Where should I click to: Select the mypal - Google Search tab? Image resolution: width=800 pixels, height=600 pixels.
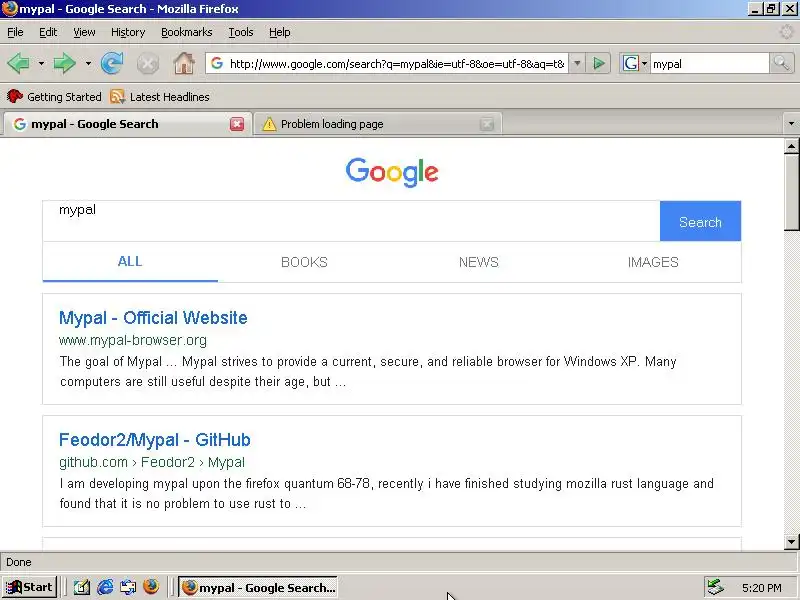(x=127, y=124)
